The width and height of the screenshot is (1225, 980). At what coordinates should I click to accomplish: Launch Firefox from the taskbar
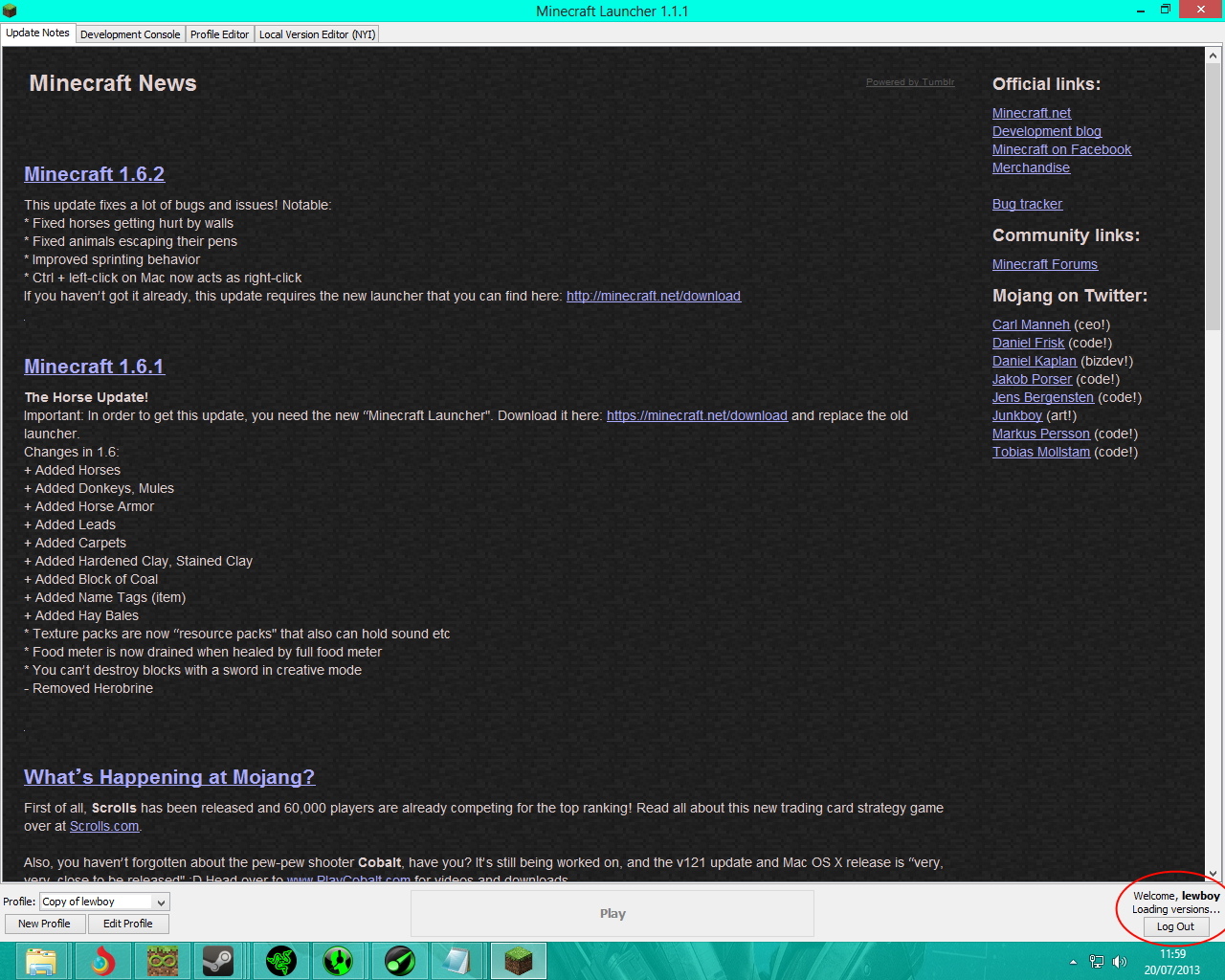(102, 961)
